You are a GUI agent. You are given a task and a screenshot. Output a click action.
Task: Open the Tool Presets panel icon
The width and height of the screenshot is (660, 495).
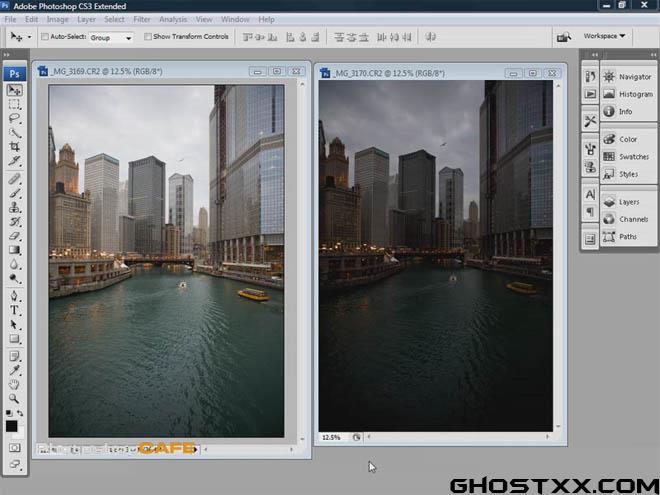tap(590, 121)
